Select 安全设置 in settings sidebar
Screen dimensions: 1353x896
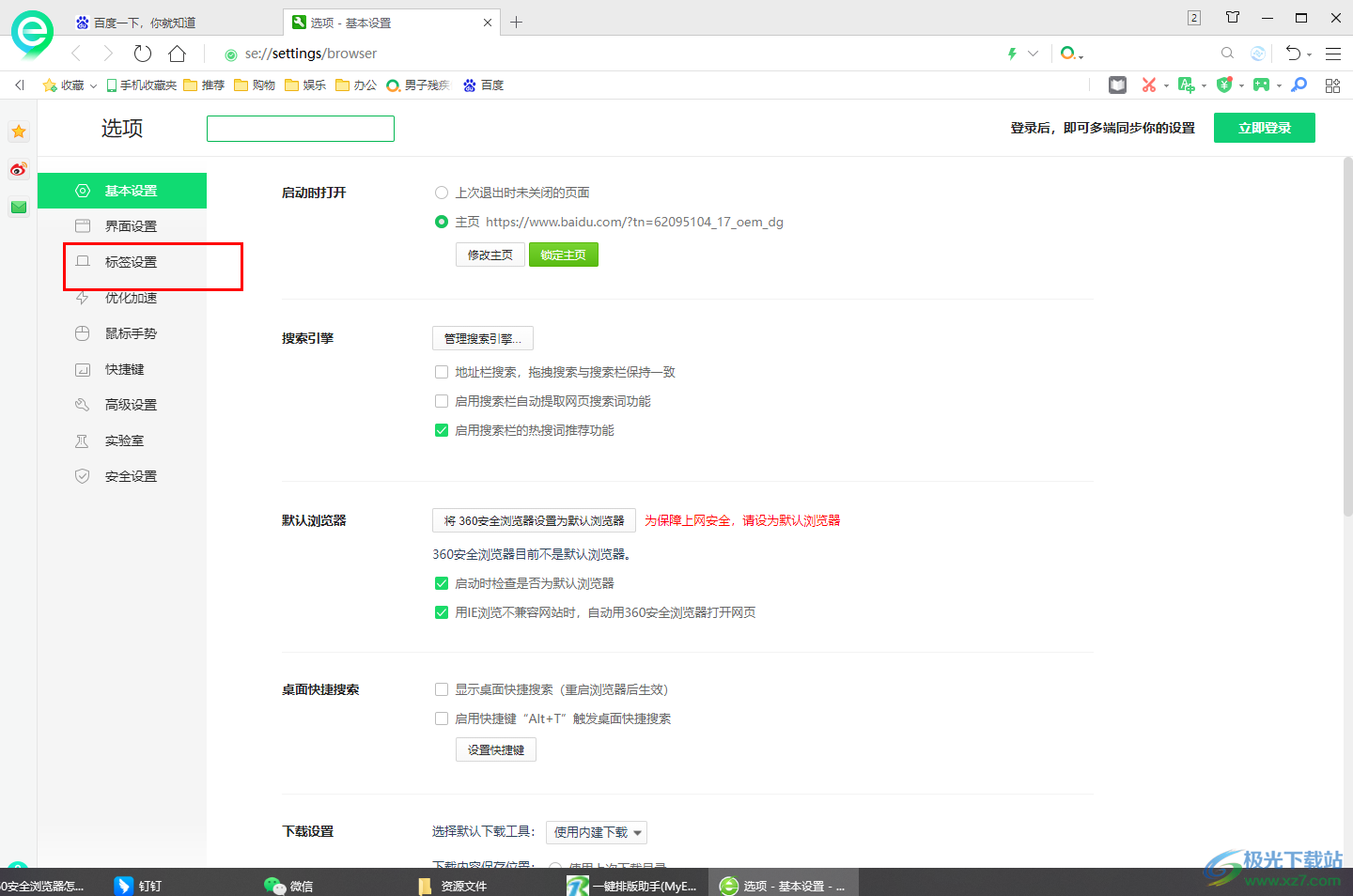coord(122,476)
